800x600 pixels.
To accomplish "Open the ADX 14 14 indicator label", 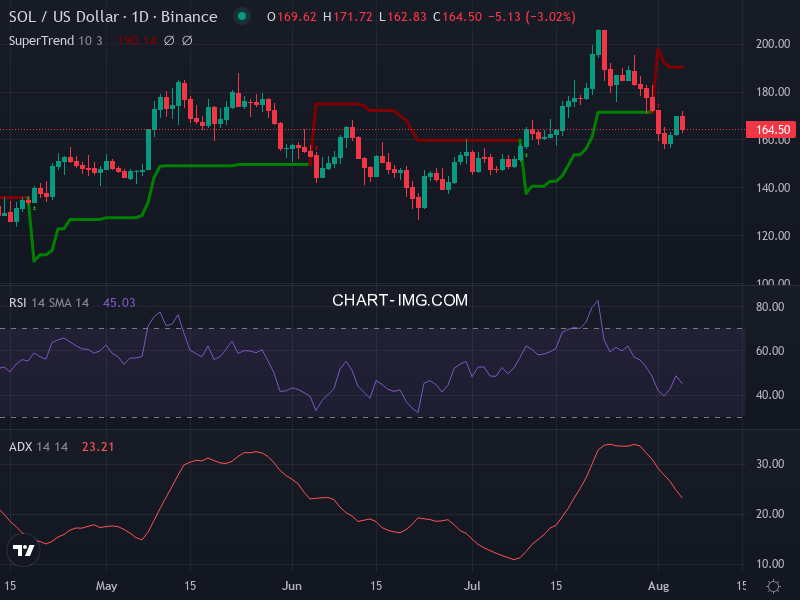I will (38, 447).
